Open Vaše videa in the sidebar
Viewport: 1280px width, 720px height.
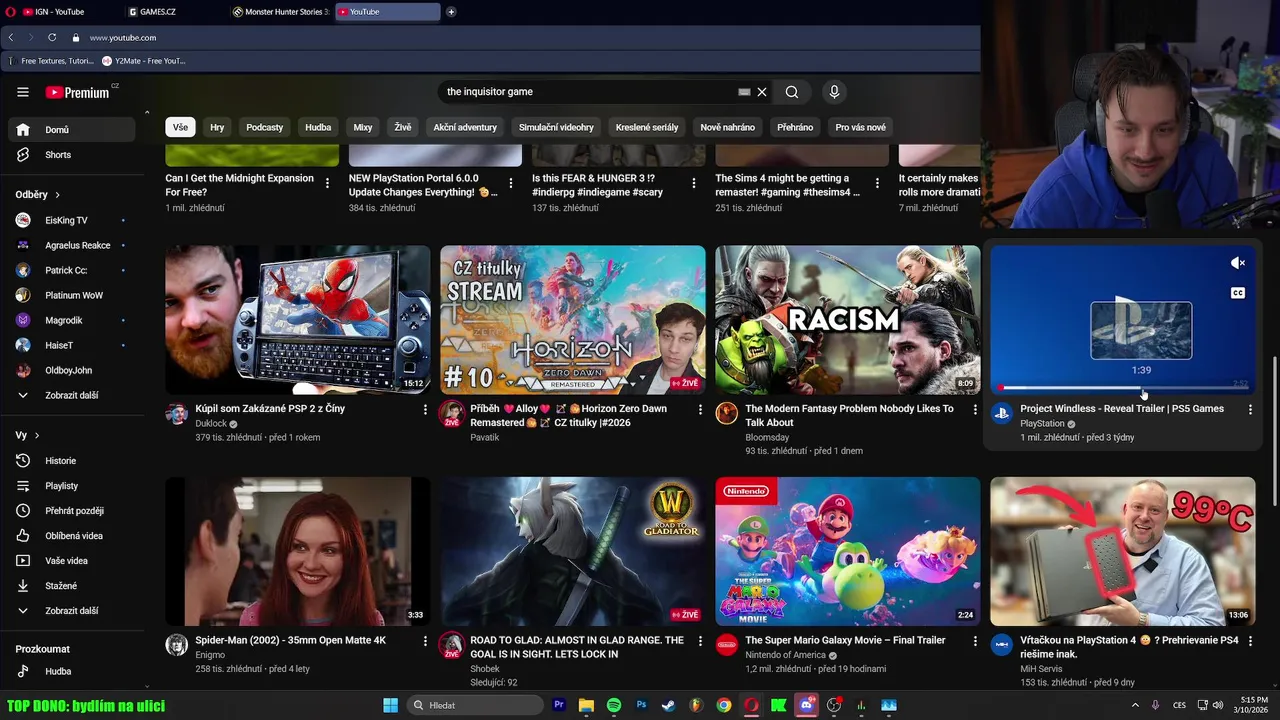[71, 561]
